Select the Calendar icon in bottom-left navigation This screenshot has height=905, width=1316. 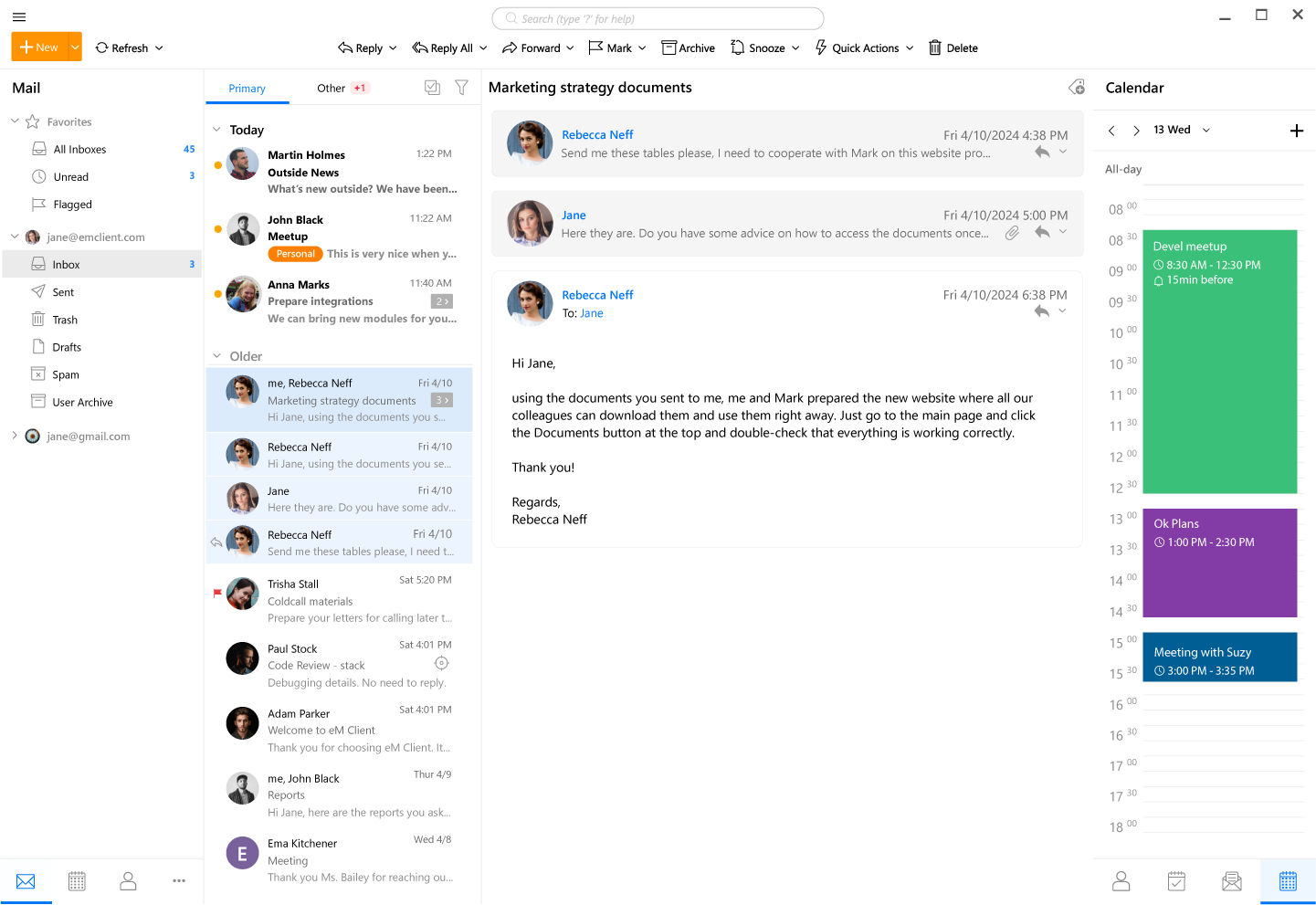77,880
